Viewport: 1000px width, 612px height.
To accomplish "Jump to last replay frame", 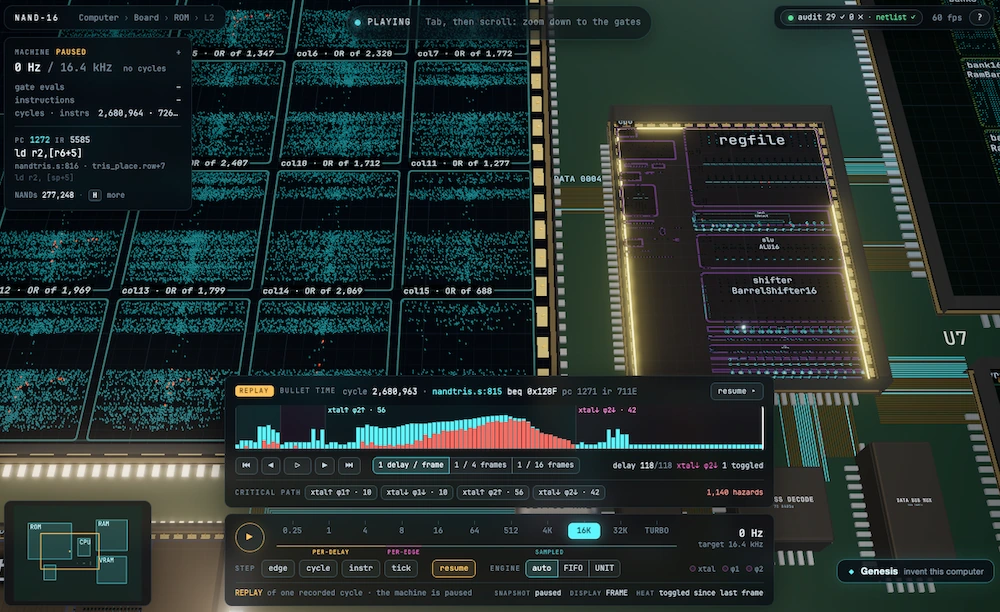I will coord(349,465).
